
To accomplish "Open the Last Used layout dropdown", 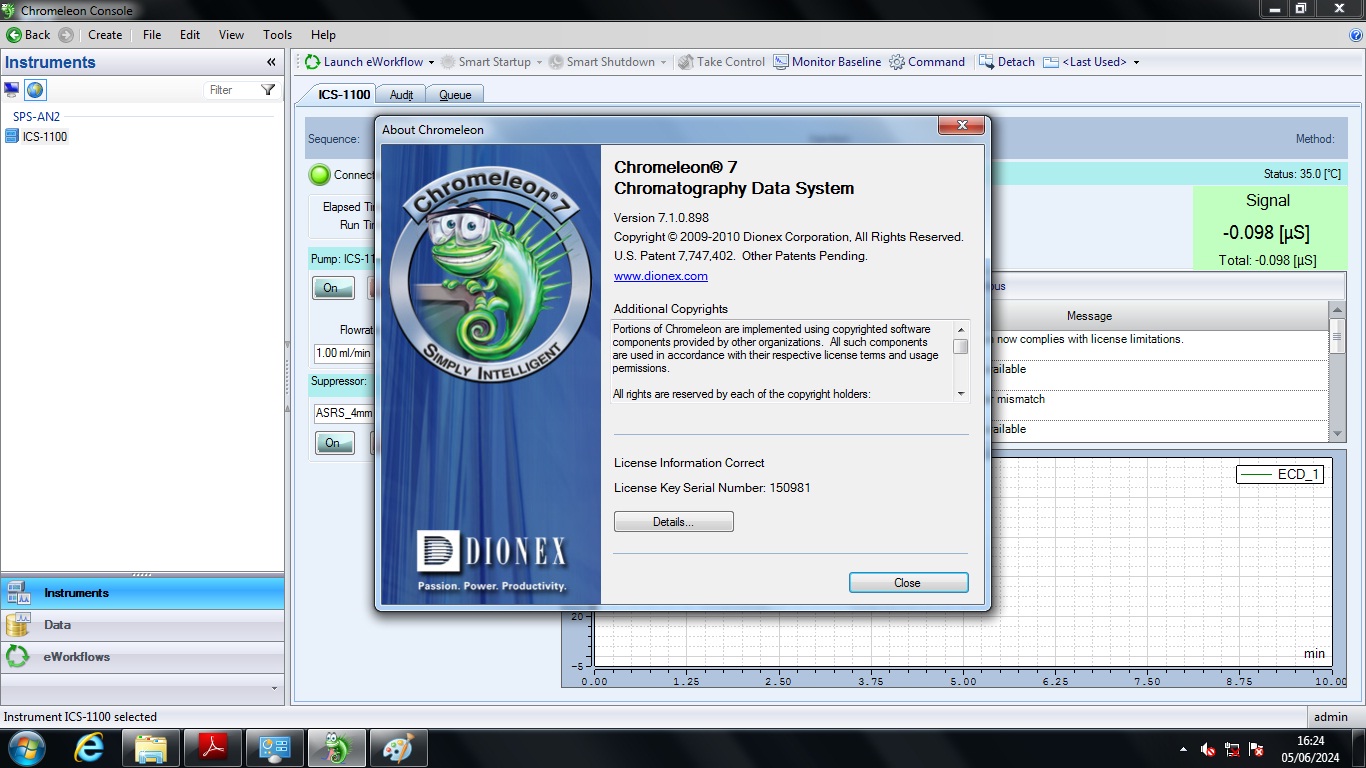I will (1136, 62).
